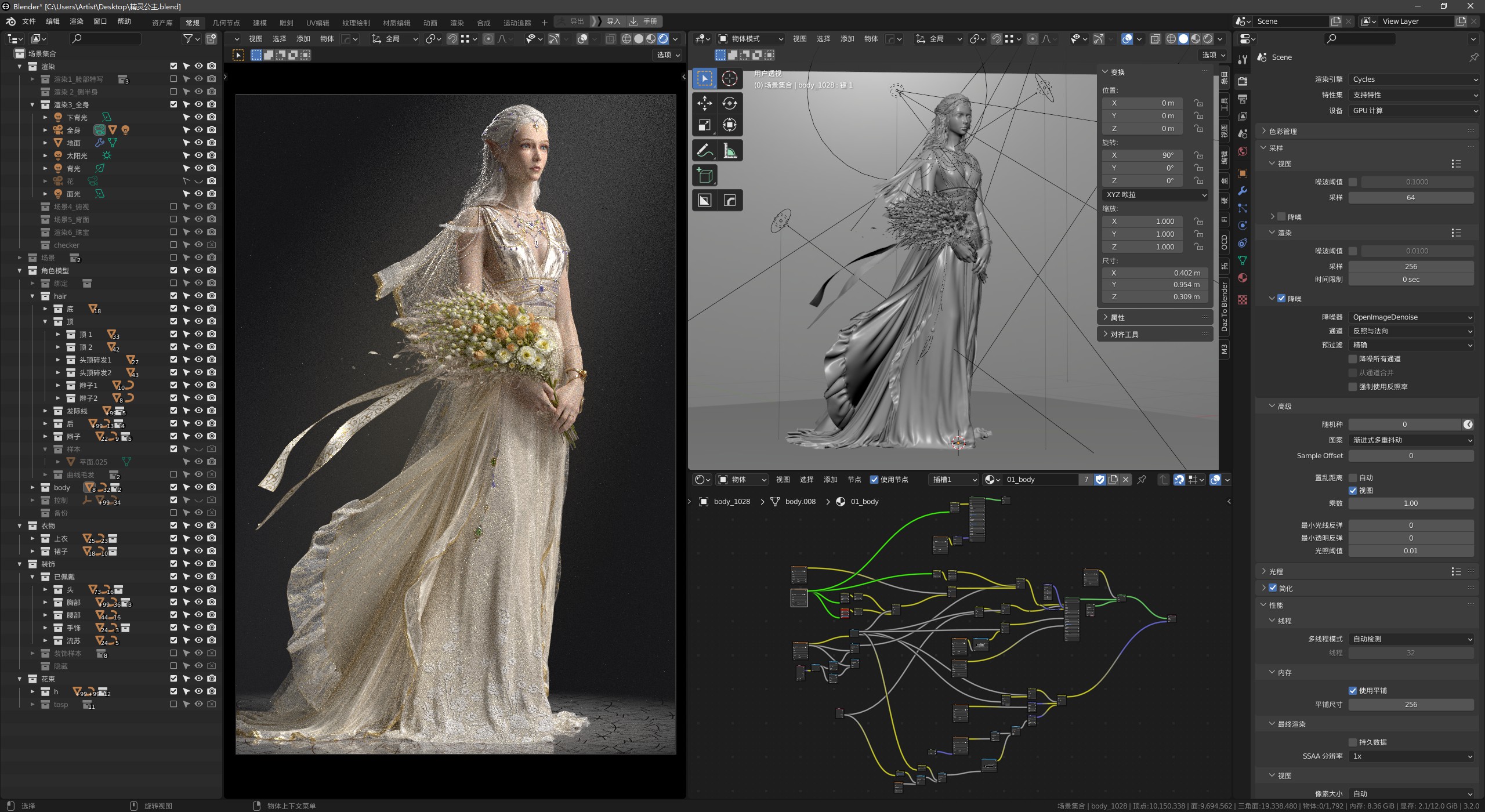Click the 01_body material name field

[1041, 480]
